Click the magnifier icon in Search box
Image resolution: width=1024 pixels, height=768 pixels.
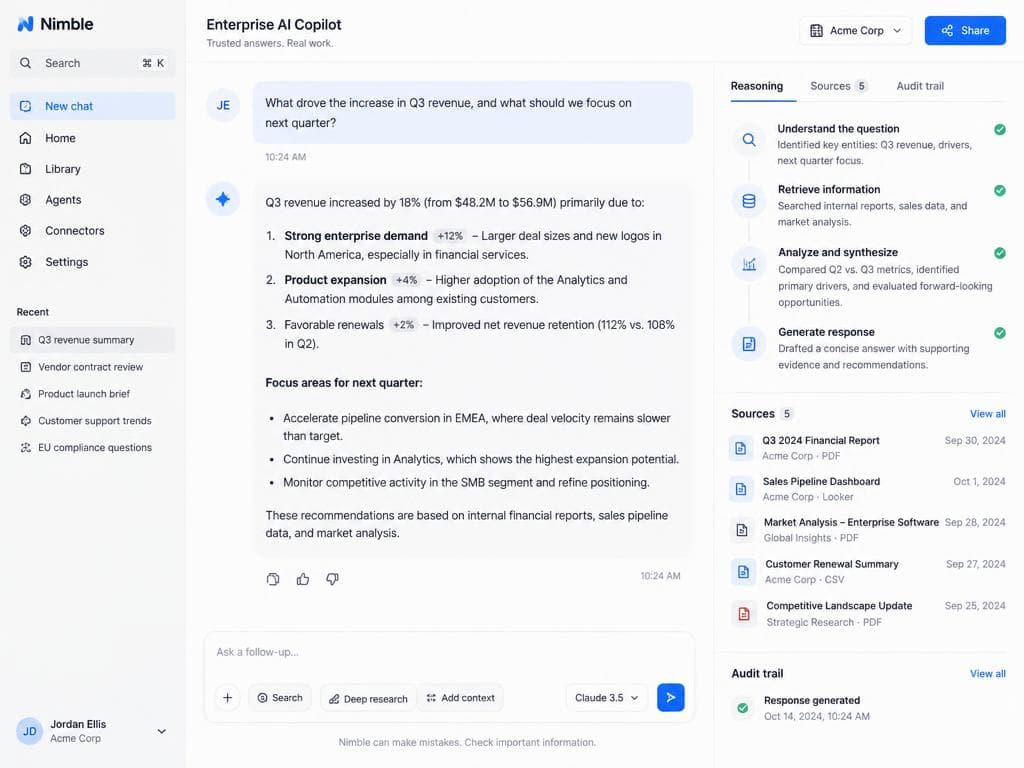point(25,63)
